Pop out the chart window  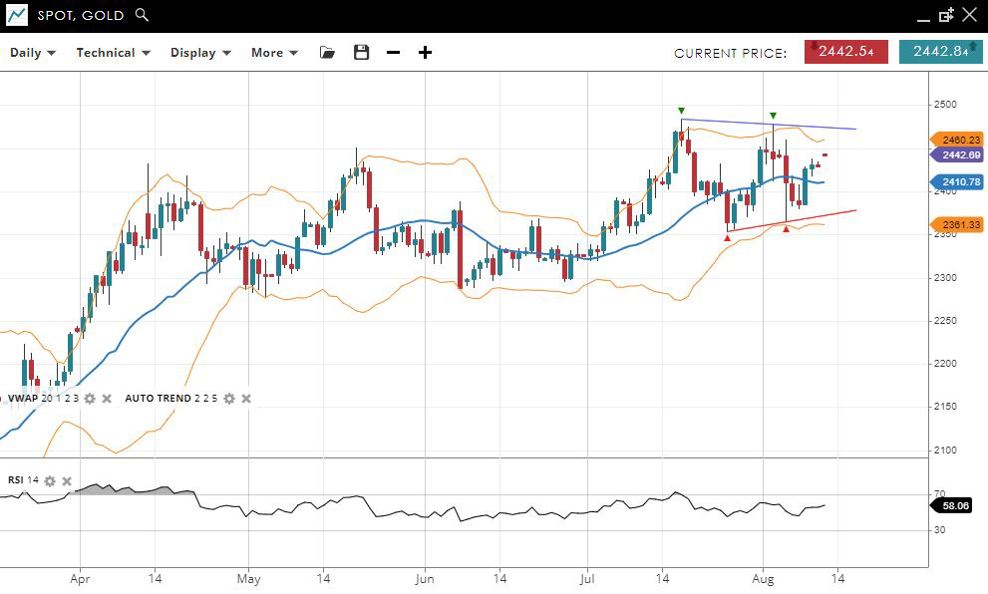946,15
